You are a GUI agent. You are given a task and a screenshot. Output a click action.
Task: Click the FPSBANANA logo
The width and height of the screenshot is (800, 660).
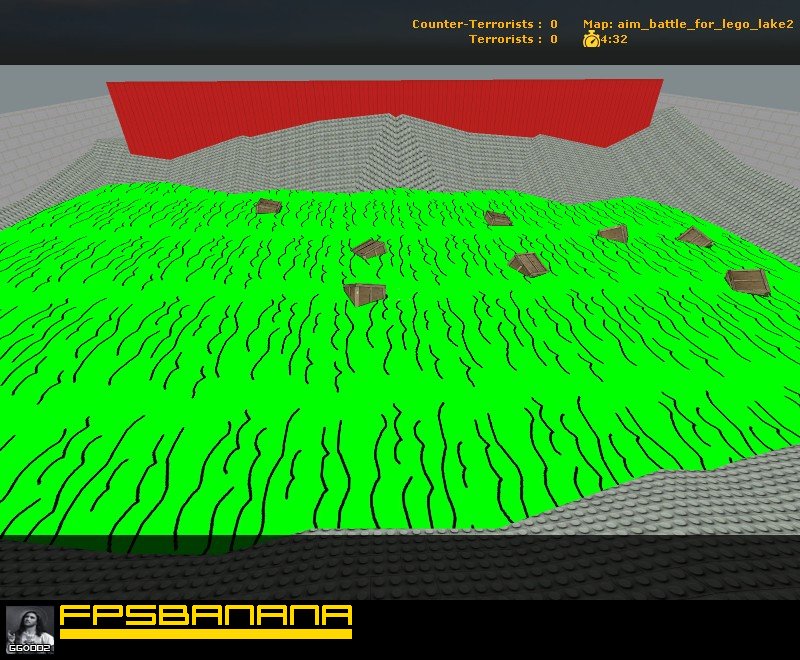(x=206, y=621)
